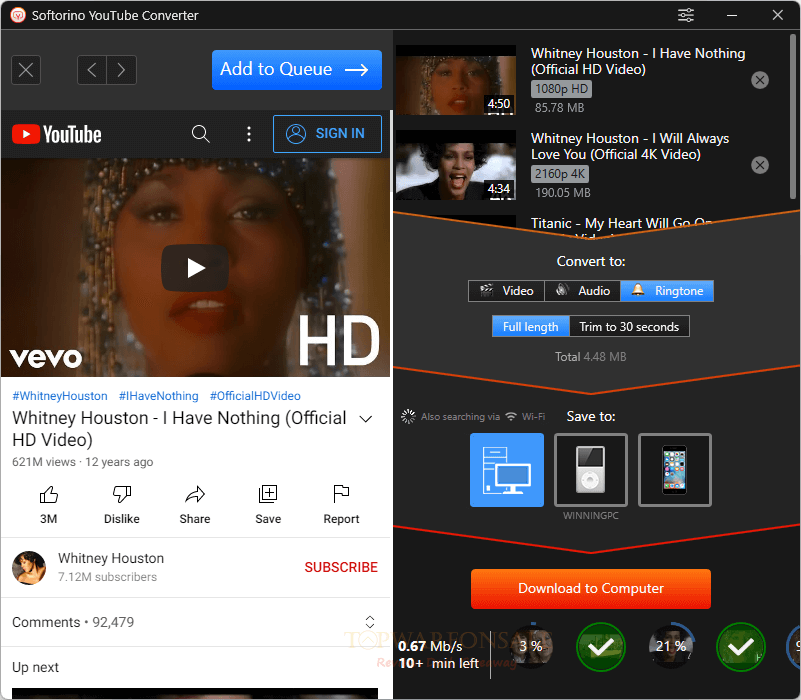Select the WINNINGPC iPod device icon
The image size is (801, 700).
click(x=591, y=470)
